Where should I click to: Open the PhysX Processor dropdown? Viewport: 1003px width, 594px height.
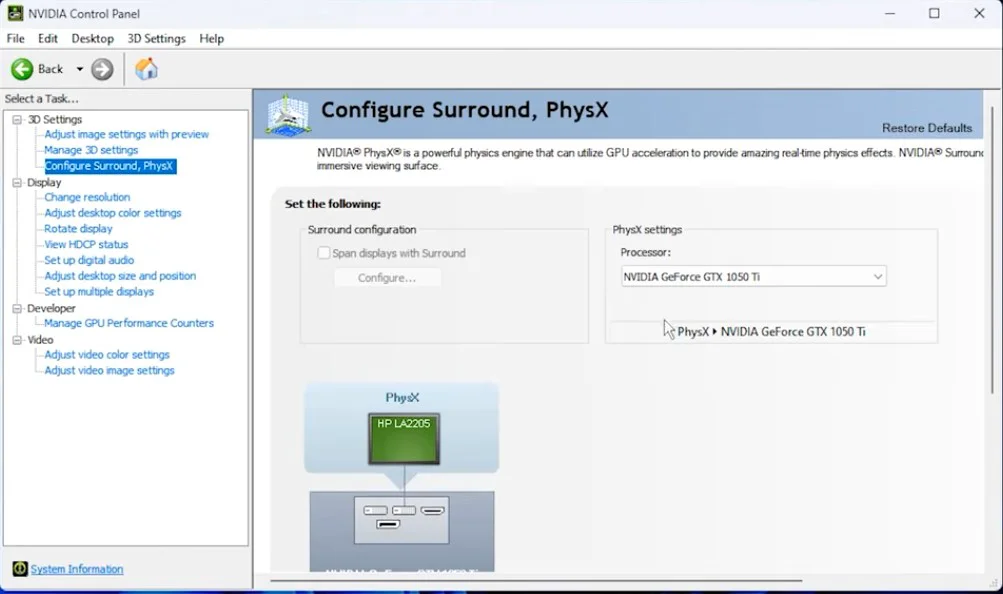(x=753, y=277)
